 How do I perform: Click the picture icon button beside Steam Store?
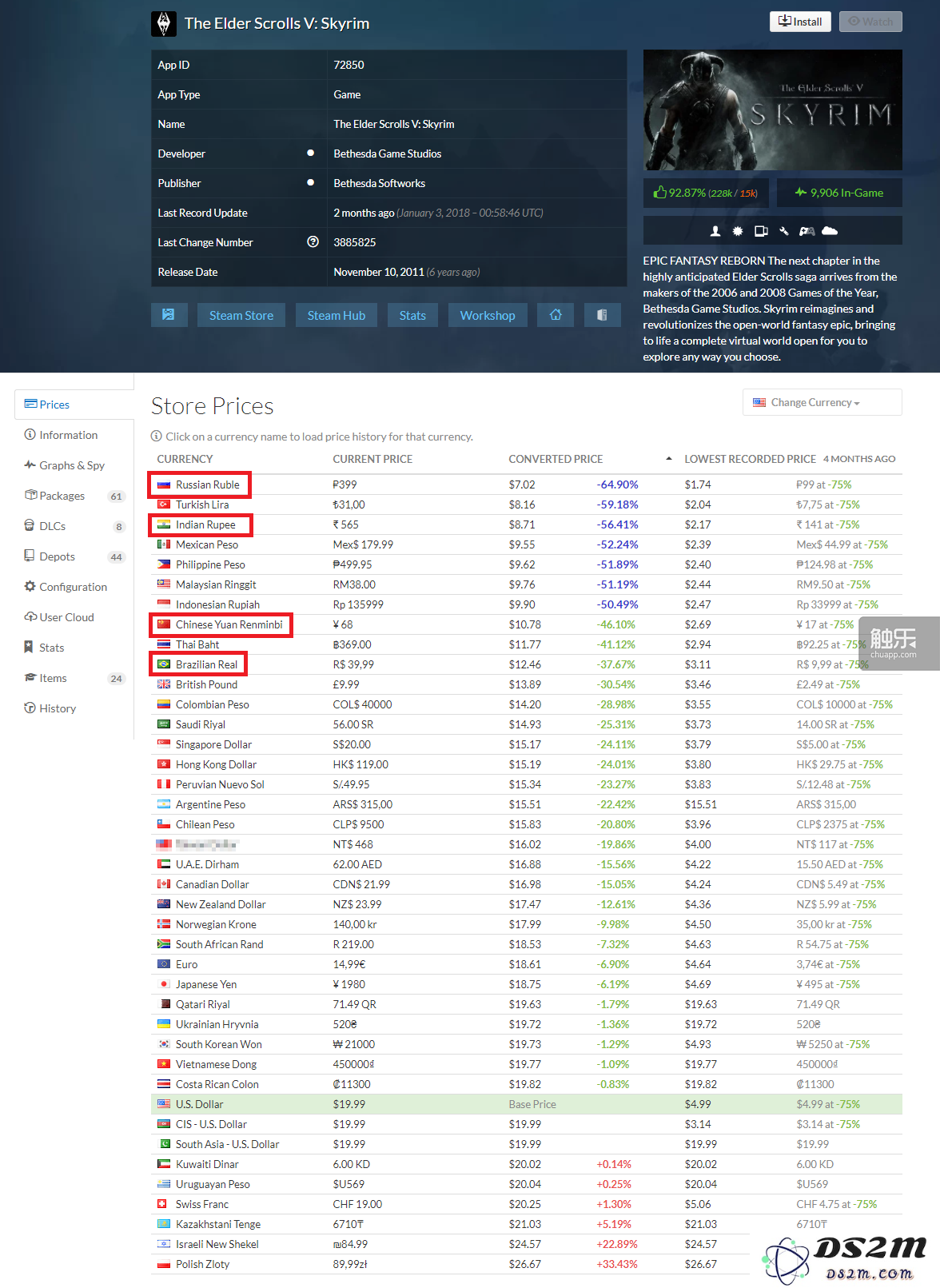169,315
